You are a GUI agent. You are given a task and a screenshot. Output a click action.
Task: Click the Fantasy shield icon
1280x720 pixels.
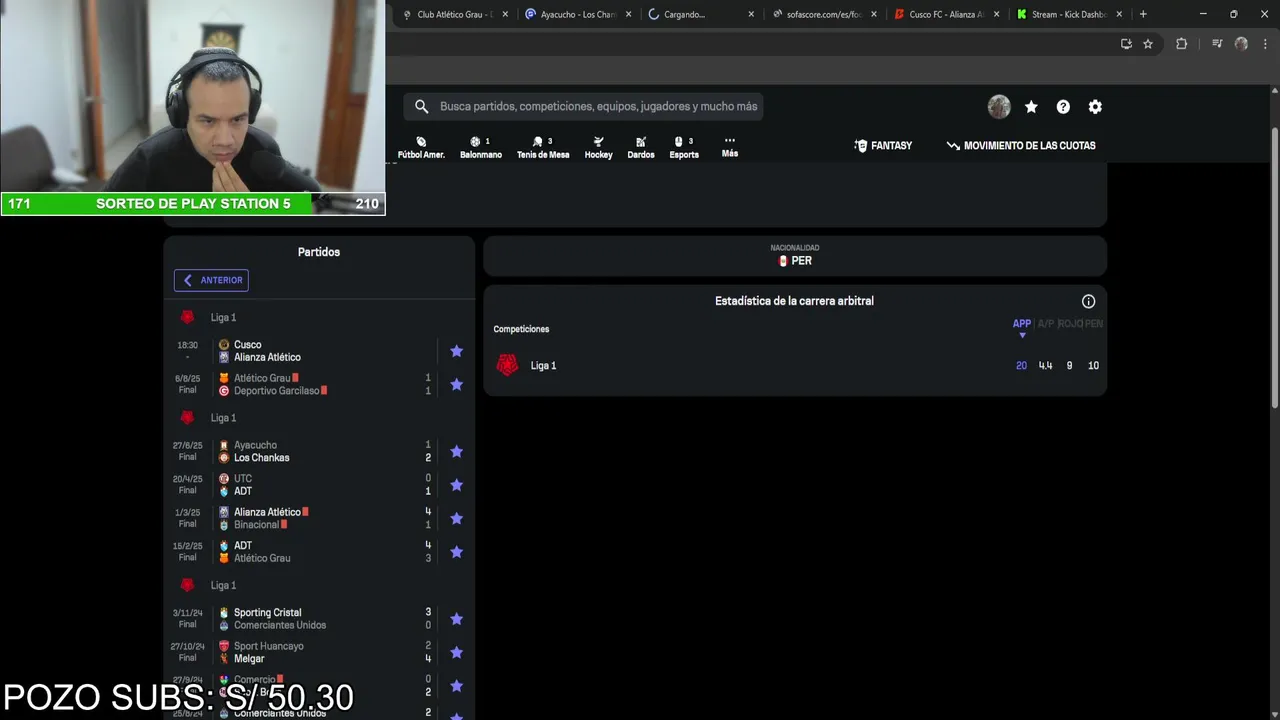[x=861, y=146]
